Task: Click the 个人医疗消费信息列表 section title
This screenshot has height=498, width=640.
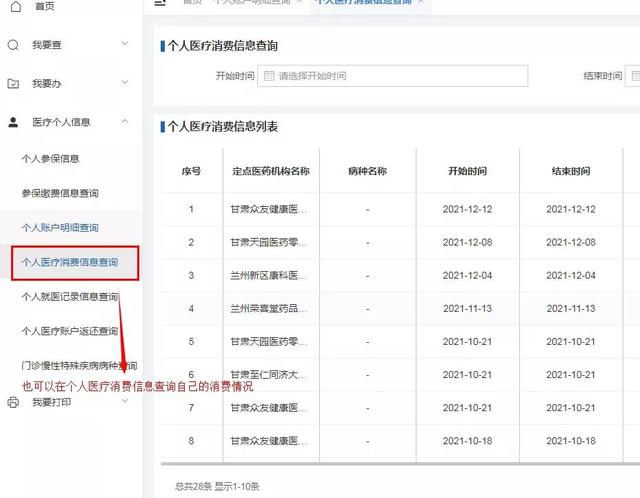Action: [x=222, y=127]
